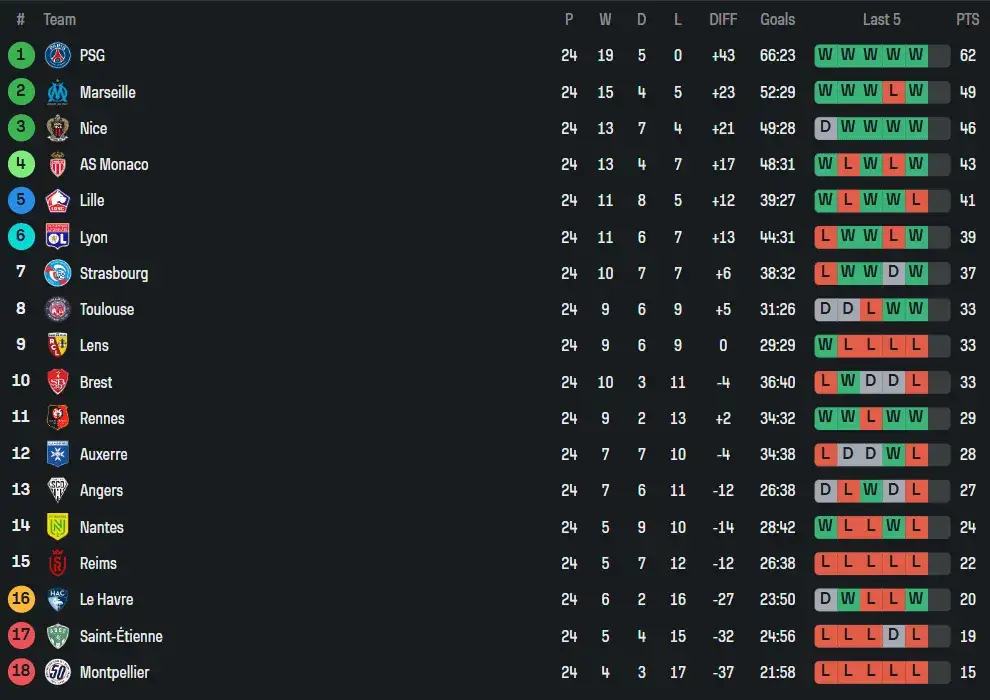Sort table by the PTS column header
This screenshot has width=990, height=700.
[x=968, y=18]
